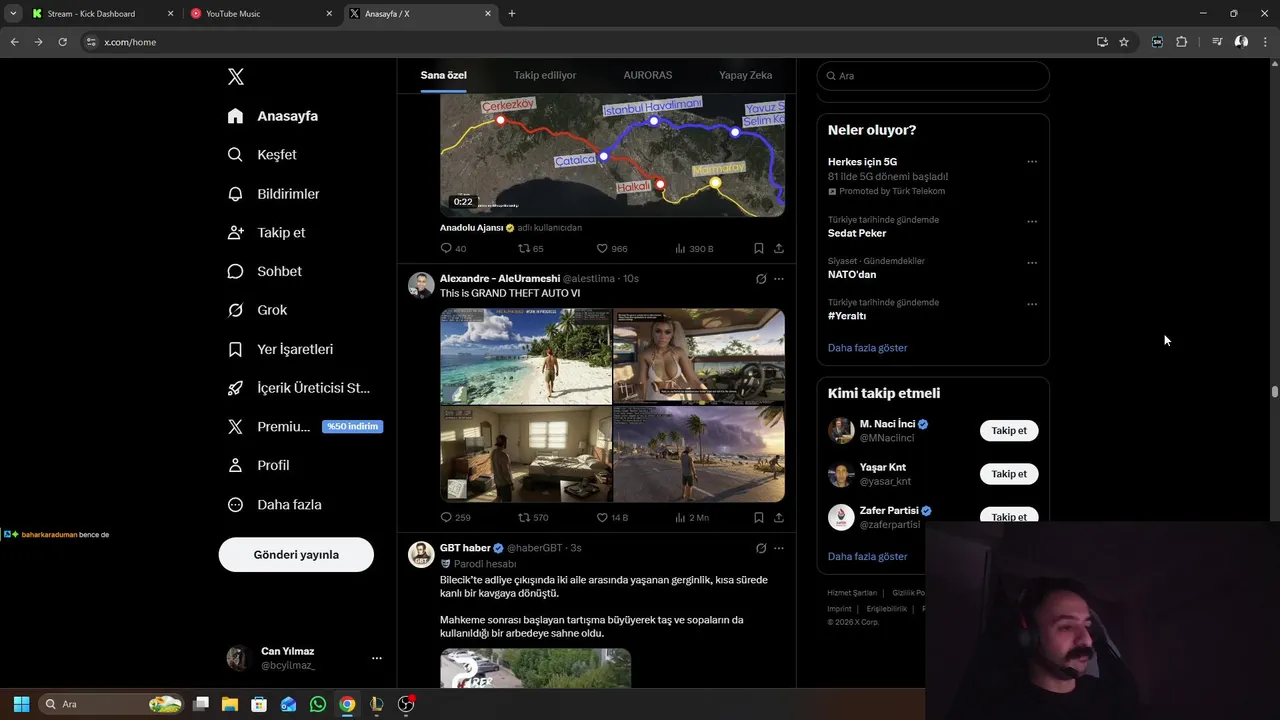This screenshot has width=1280, height=720.
Task: Open Bildirimler notifications
Action: pyautogui.click(x=273, y=194)
